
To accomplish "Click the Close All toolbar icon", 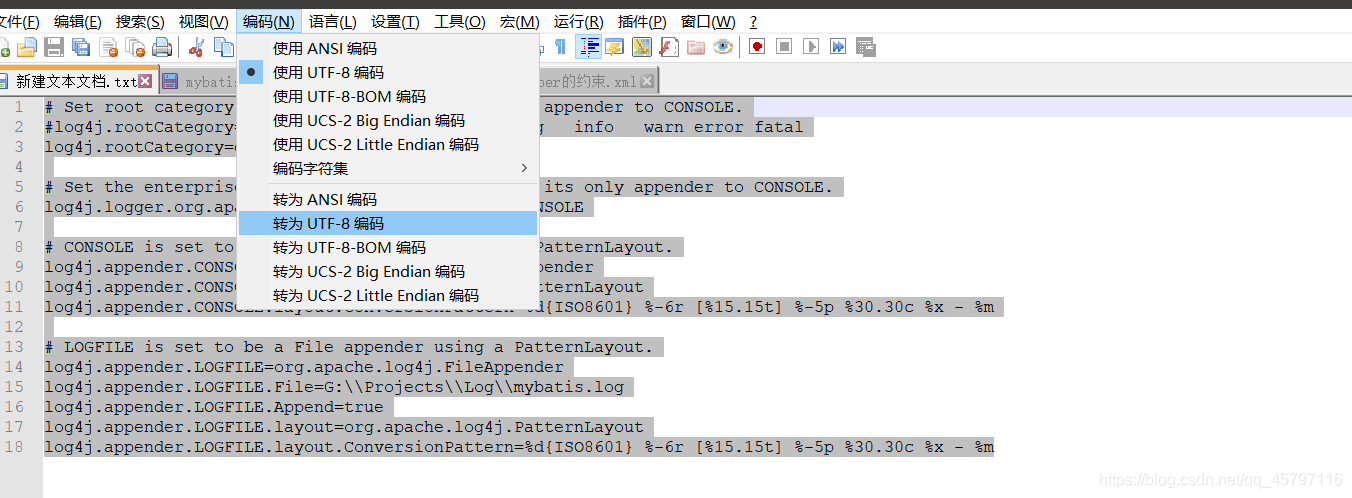I will point(135,47).
